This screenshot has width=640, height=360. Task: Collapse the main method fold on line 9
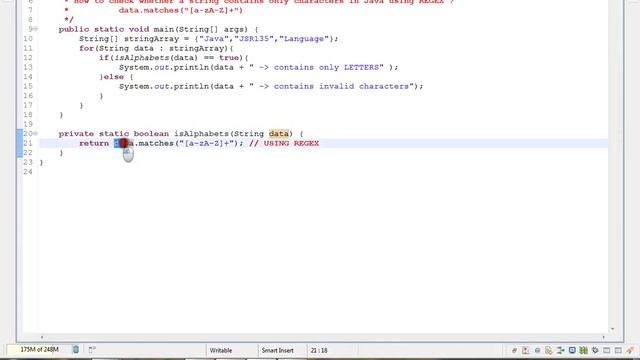[x=36, y=29]
